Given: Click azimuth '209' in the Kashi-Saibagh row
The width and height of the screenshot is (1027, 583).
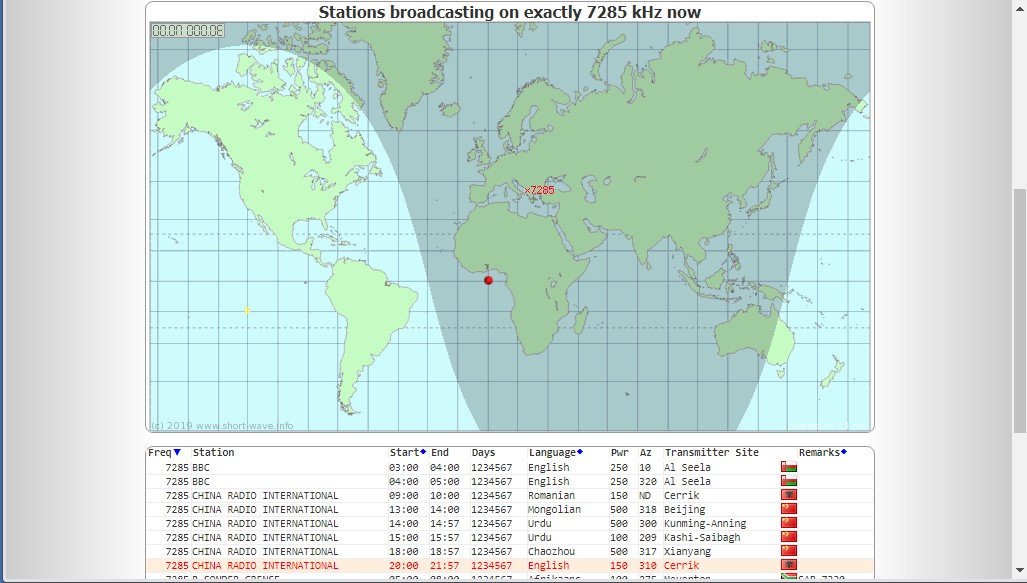Looking at the screenshot, I should click(648, 538).
